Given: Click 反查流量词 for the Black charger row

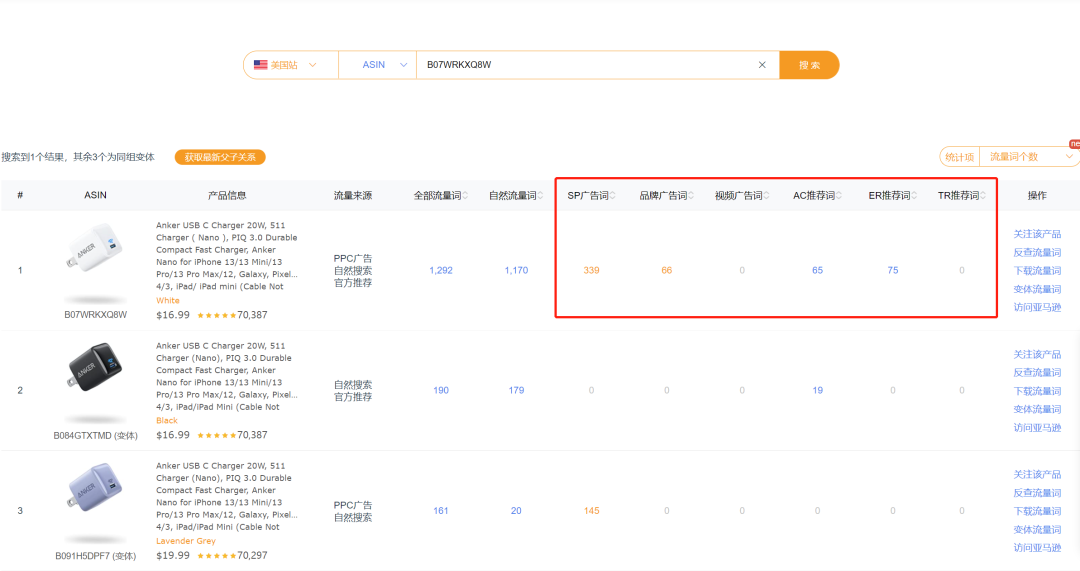Looking at the screenshot, I should pos(1037,373).
